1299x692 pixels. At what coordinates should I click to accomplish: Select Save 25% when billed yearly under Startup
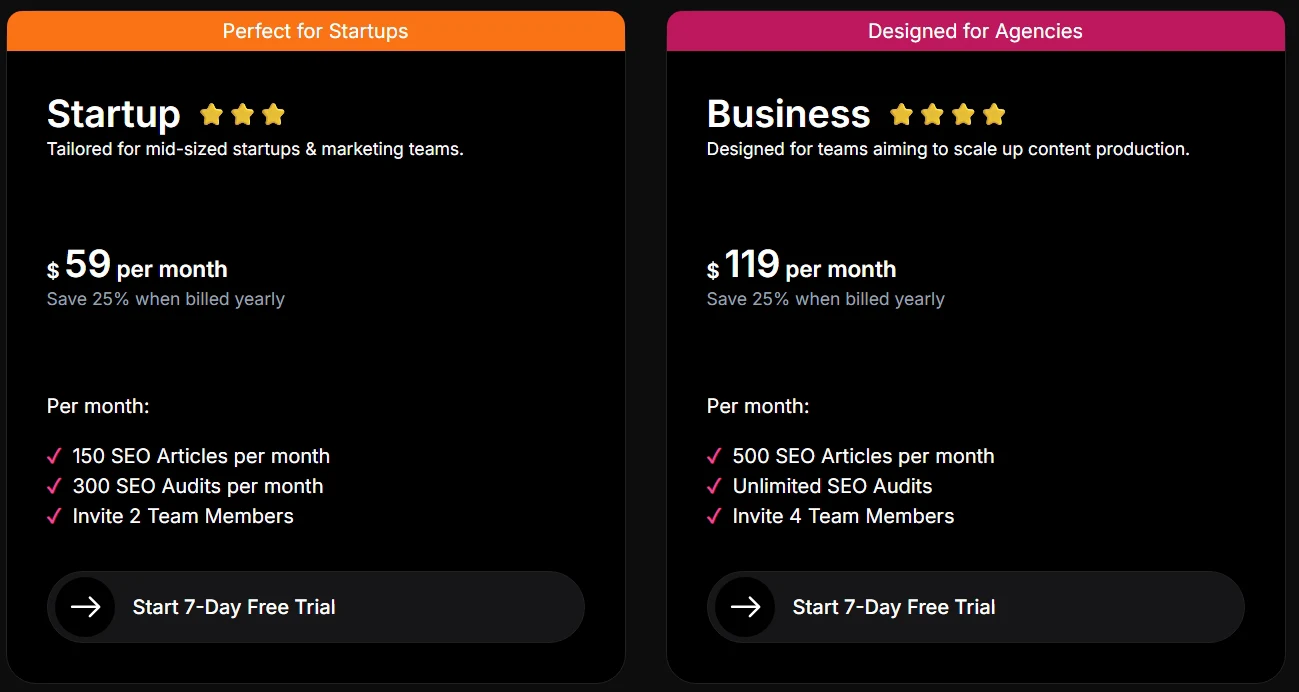[165, 298]
